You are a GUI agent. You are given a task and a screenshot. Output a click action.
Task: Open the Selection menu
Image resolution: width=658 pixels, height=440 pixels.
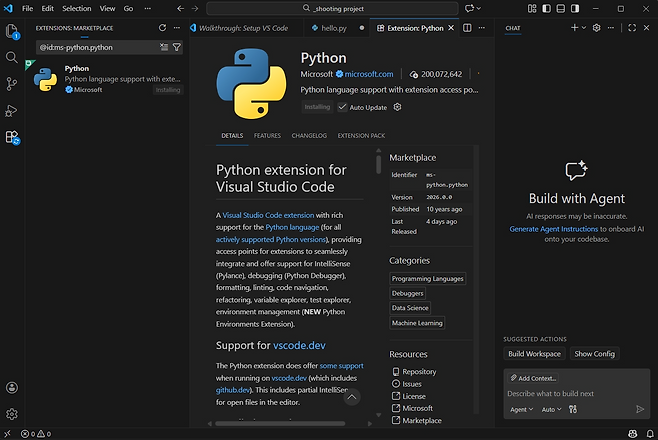pyautogui.click(x=76, y=8)
